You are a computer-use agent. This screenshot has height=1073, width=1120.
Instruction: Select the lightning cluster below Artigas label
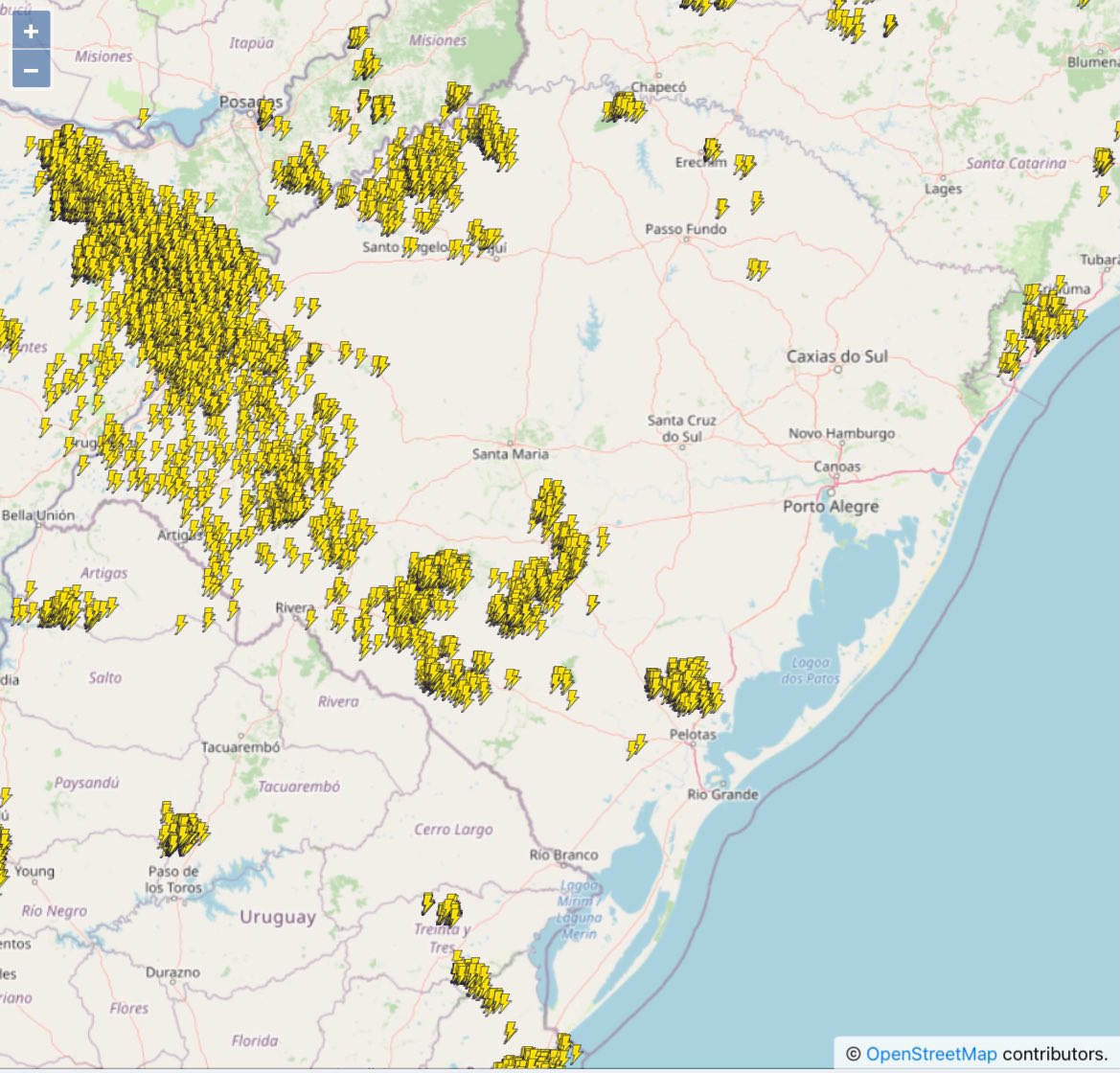tap(64, 607)
